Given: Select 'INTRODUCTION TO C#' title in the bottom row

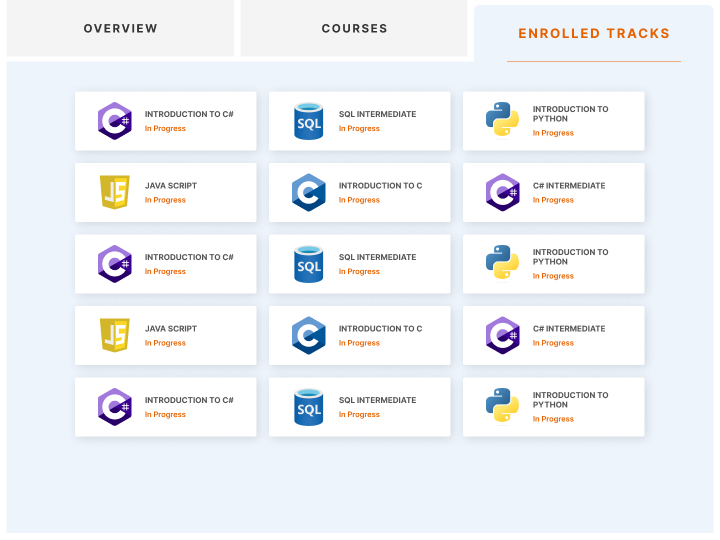Looking at the screenshot, I should point(189,400).
